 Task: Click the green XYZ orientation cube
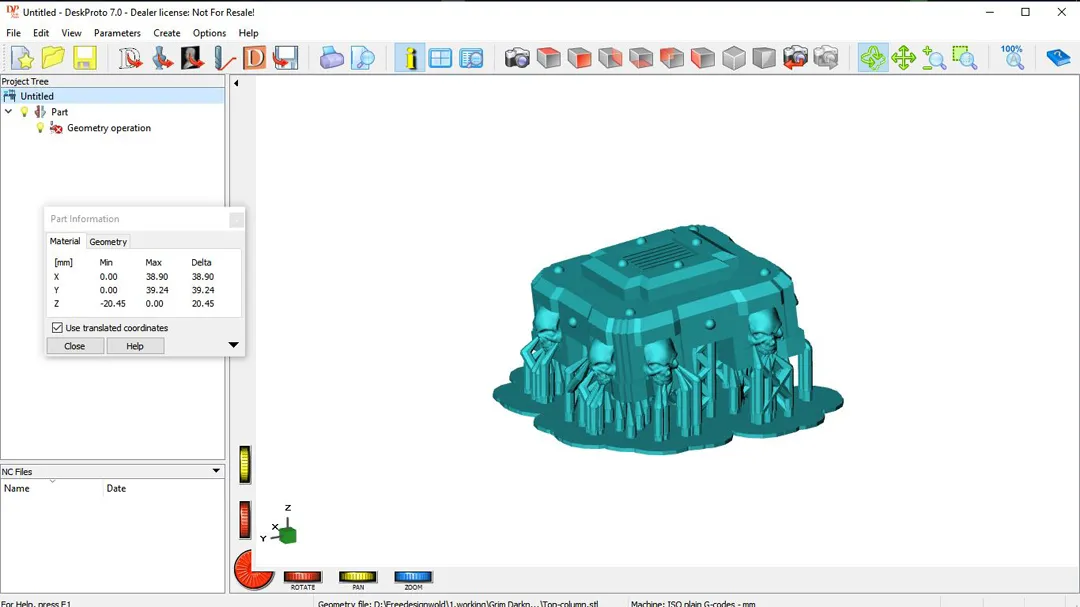pyautogui.click(x=288, y=535)
